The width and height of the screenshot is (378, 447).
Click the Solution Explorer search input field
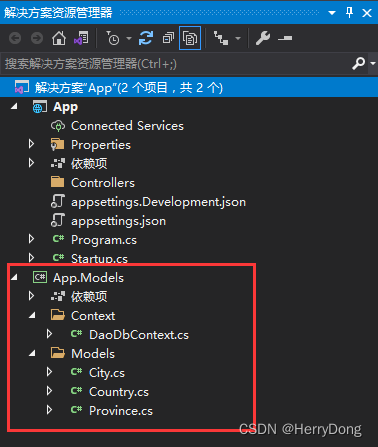tap(177, 63)
